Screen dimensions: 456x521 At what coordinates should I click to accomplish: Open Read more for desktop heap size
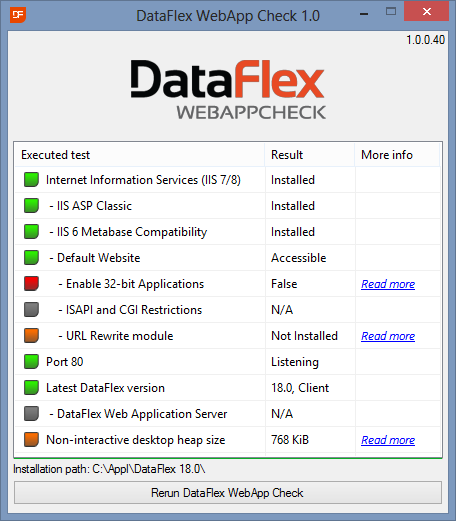click(388, 440)
